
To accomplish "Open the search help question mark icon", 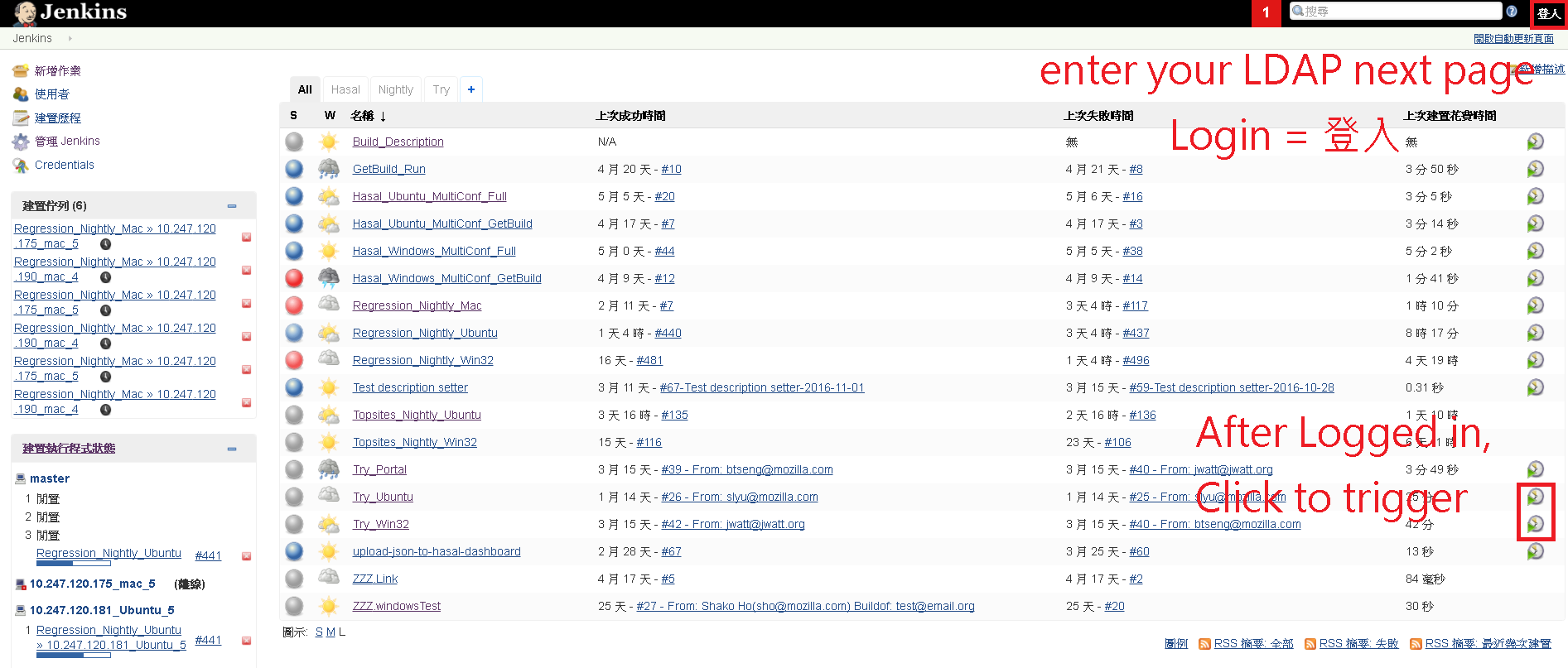I will 1512,12.
